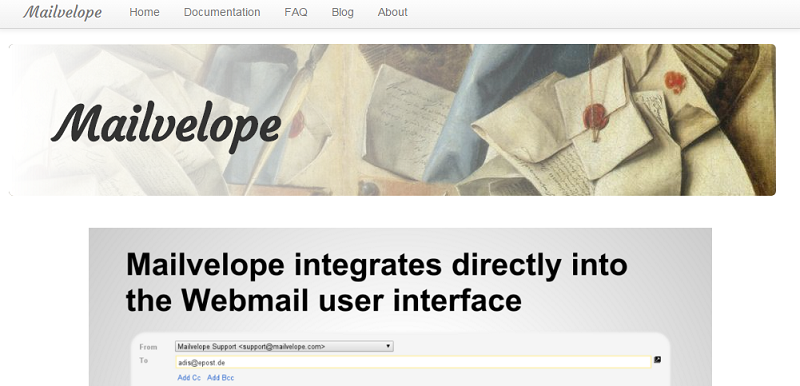This screenshot has width=800, height=386.
Task: Click the Mailvelope logo in the navbar
Action: click(x=62, y=12)
